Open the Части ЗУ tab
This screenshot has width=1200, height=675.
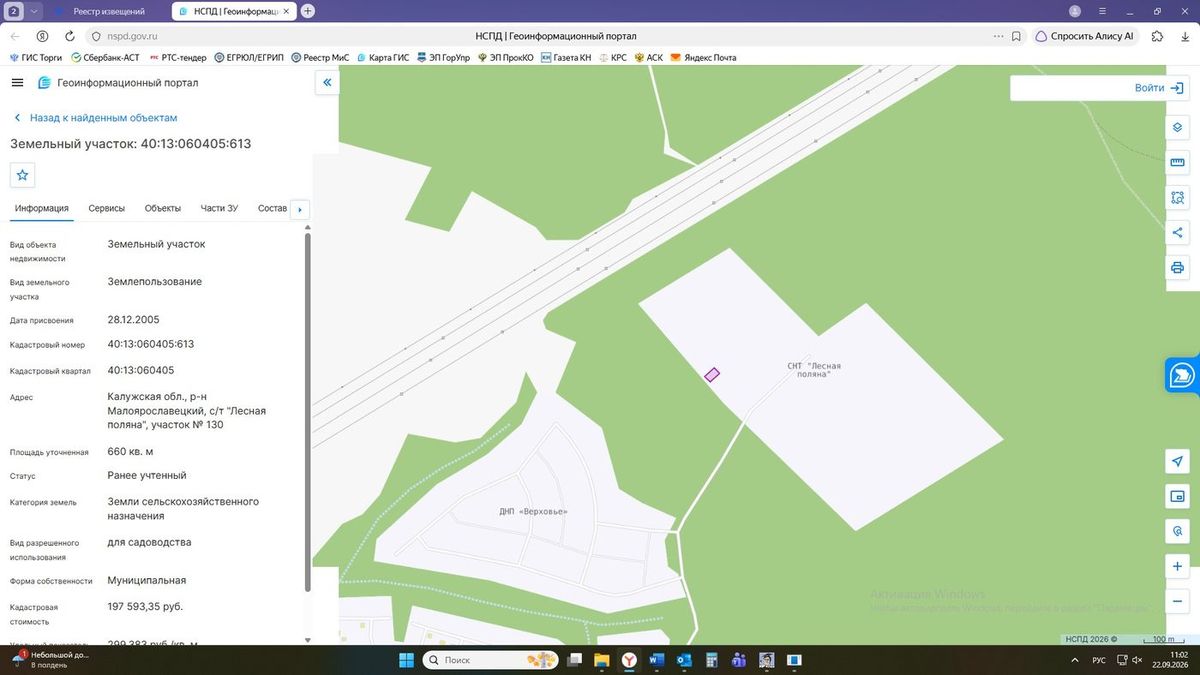click(x=219, y=208)
